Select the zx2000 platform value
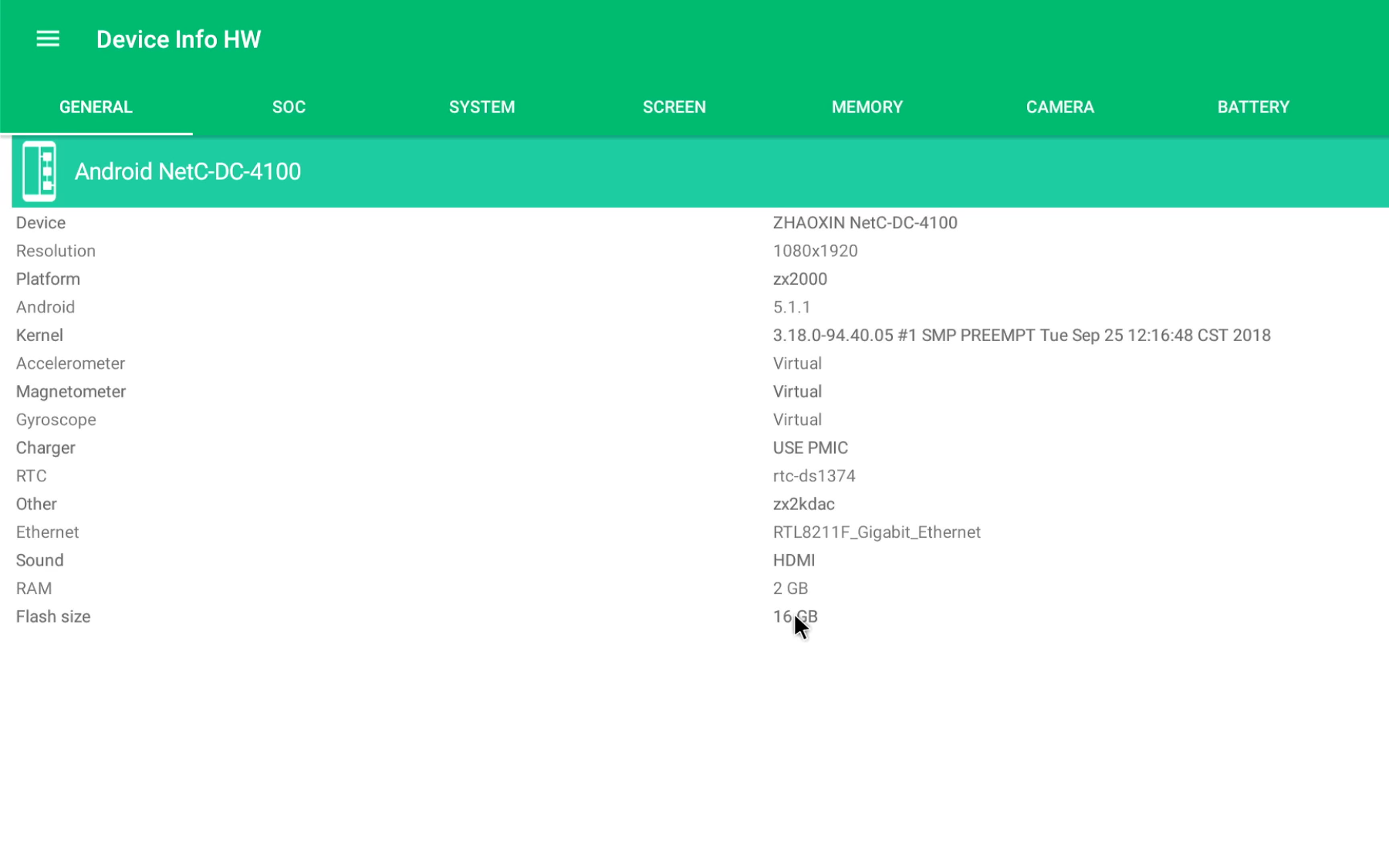 [x=800, y=279]
